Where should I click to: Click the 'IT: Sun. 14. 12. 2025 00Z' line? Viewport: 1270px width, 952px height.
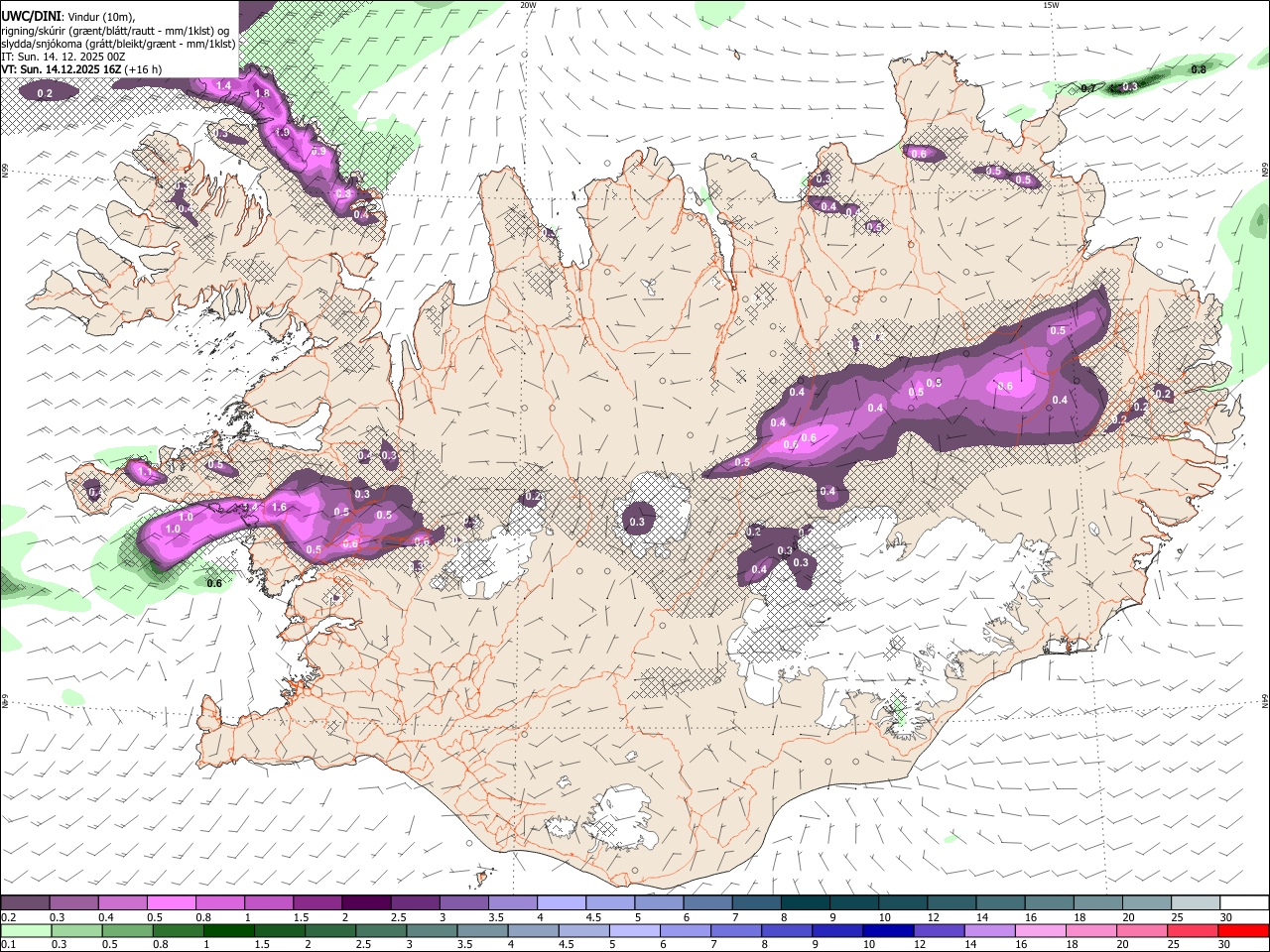click(x=63, y=57)
